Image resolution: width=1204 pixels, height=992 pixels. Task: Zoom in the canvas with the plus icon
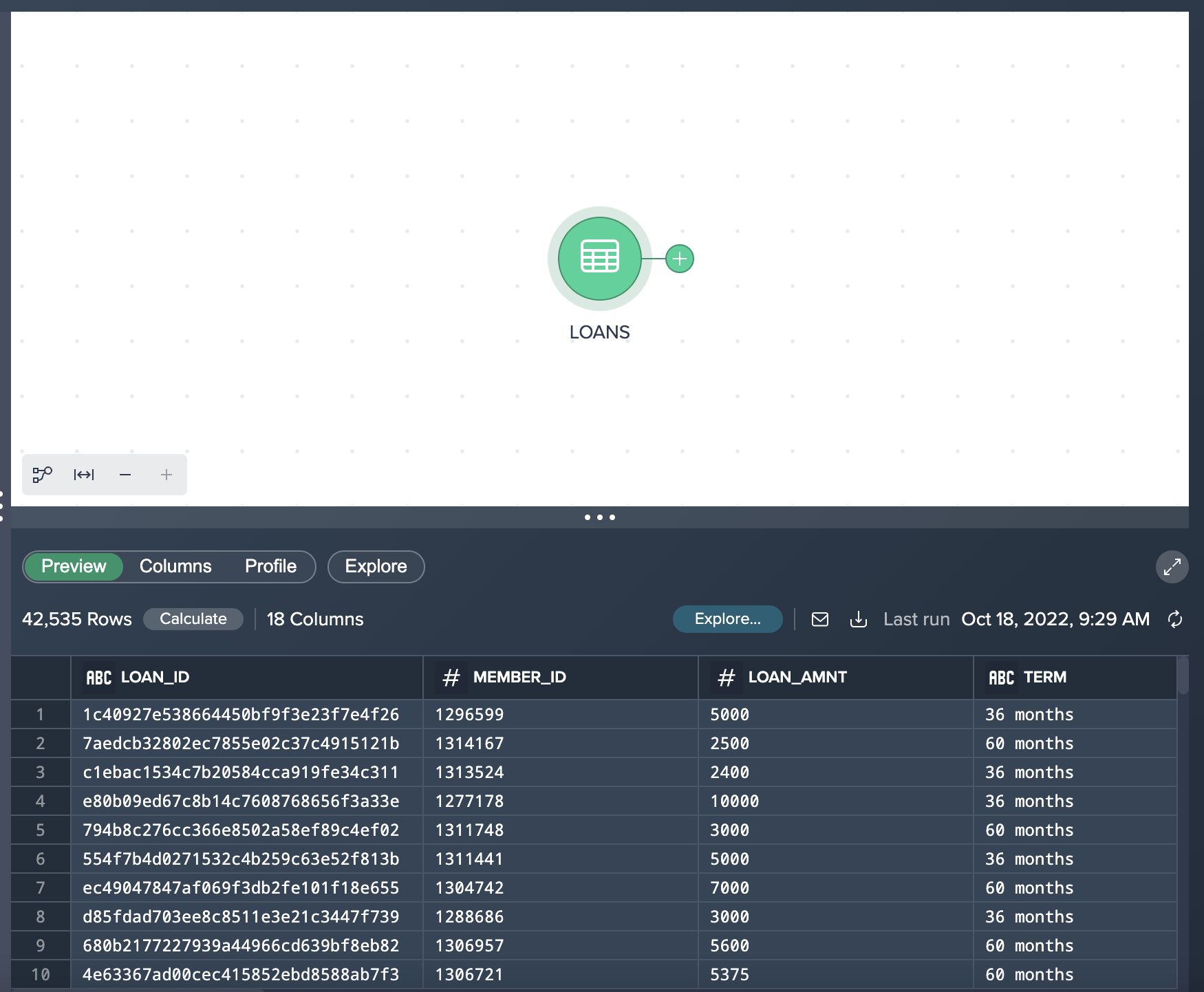[166, 475]
